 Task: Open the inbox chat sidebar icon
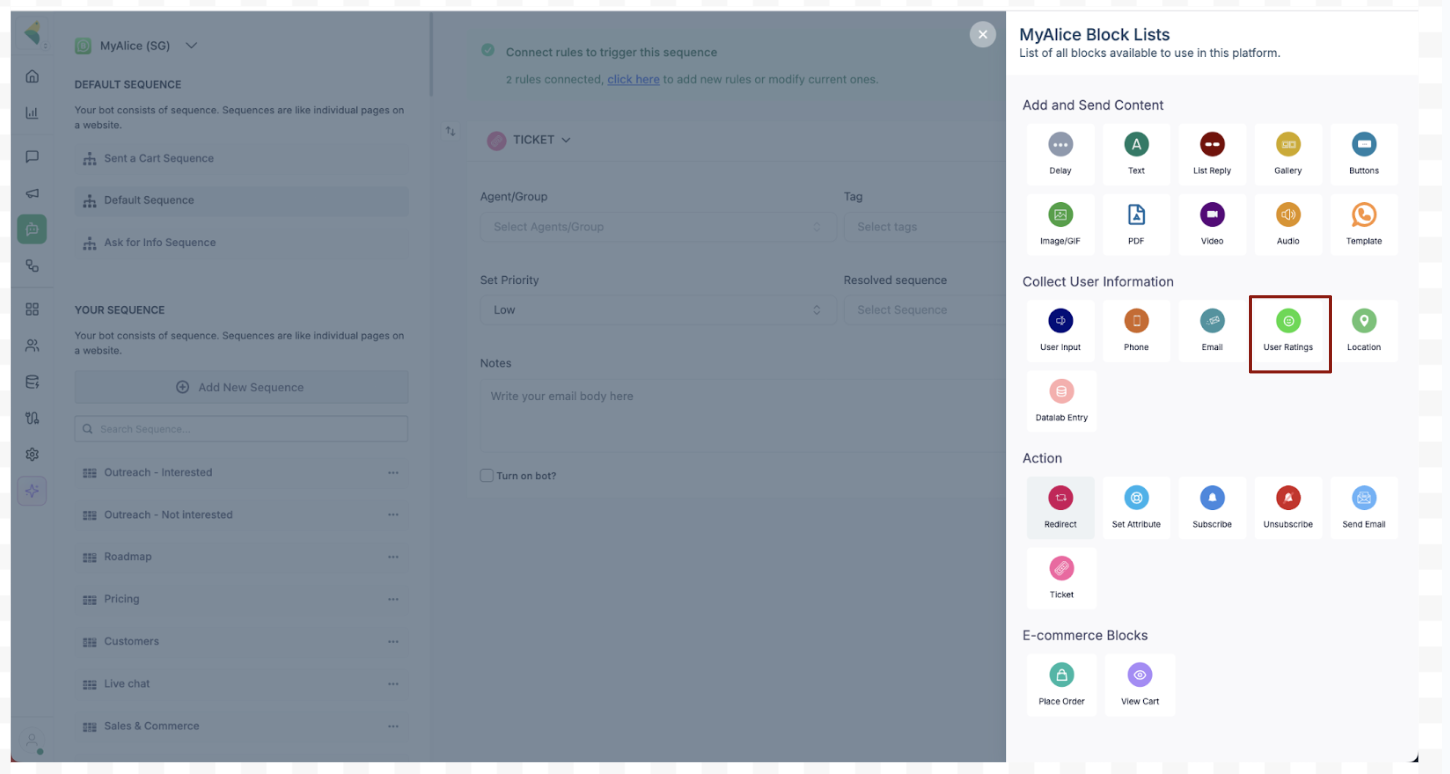[x=32, y=156]
